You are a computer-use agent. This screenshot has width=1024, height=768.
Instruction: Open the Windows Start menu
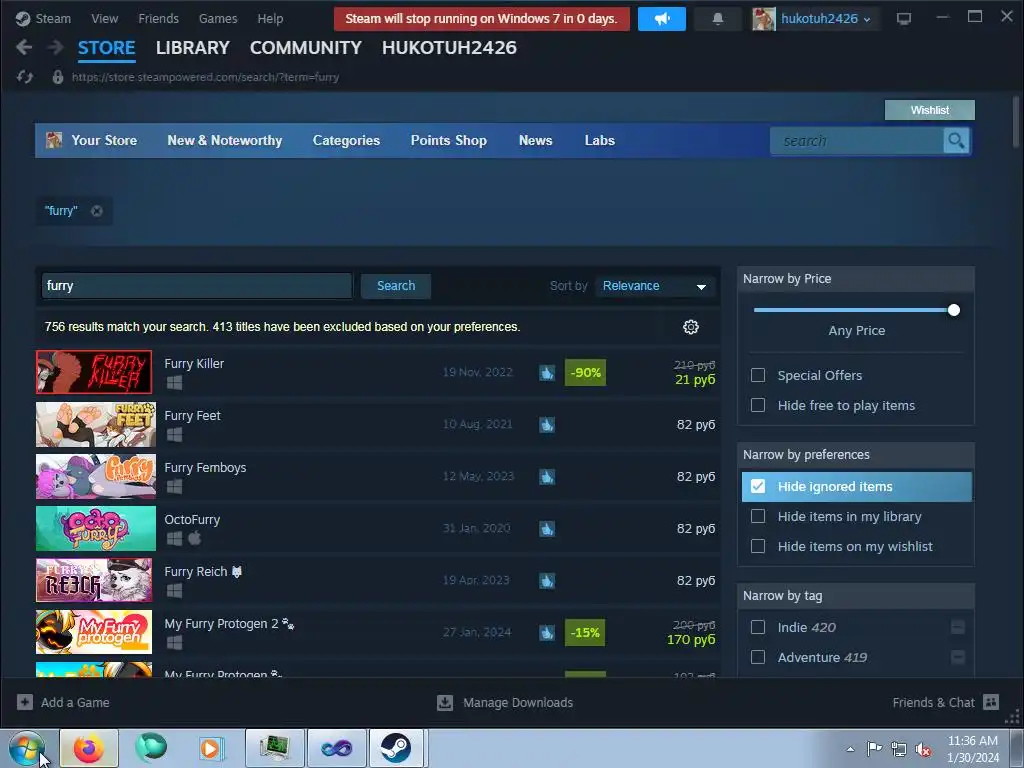tap(27, 748)
